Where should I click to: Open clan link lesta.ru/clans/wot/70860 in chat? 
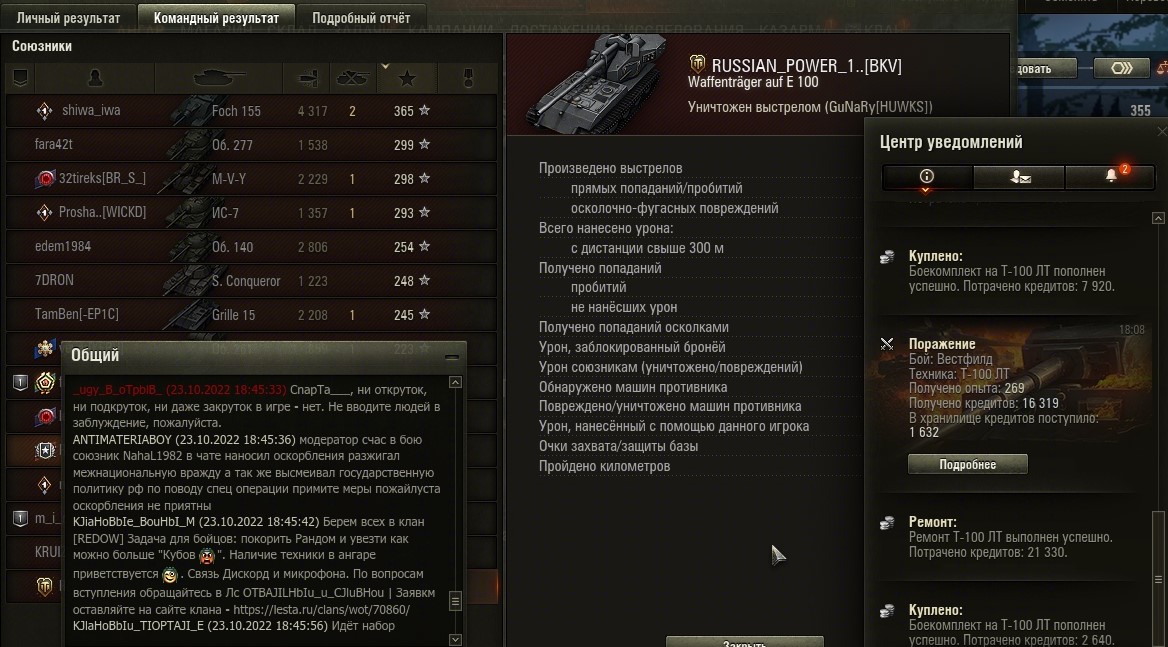(x=322, y=610)
